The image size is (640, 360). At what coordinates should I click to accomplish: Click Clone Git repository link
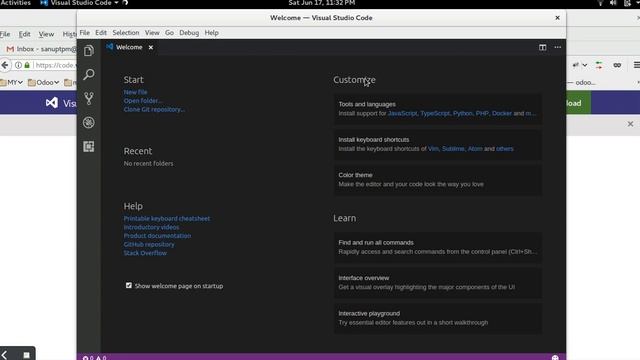(154, 109)
